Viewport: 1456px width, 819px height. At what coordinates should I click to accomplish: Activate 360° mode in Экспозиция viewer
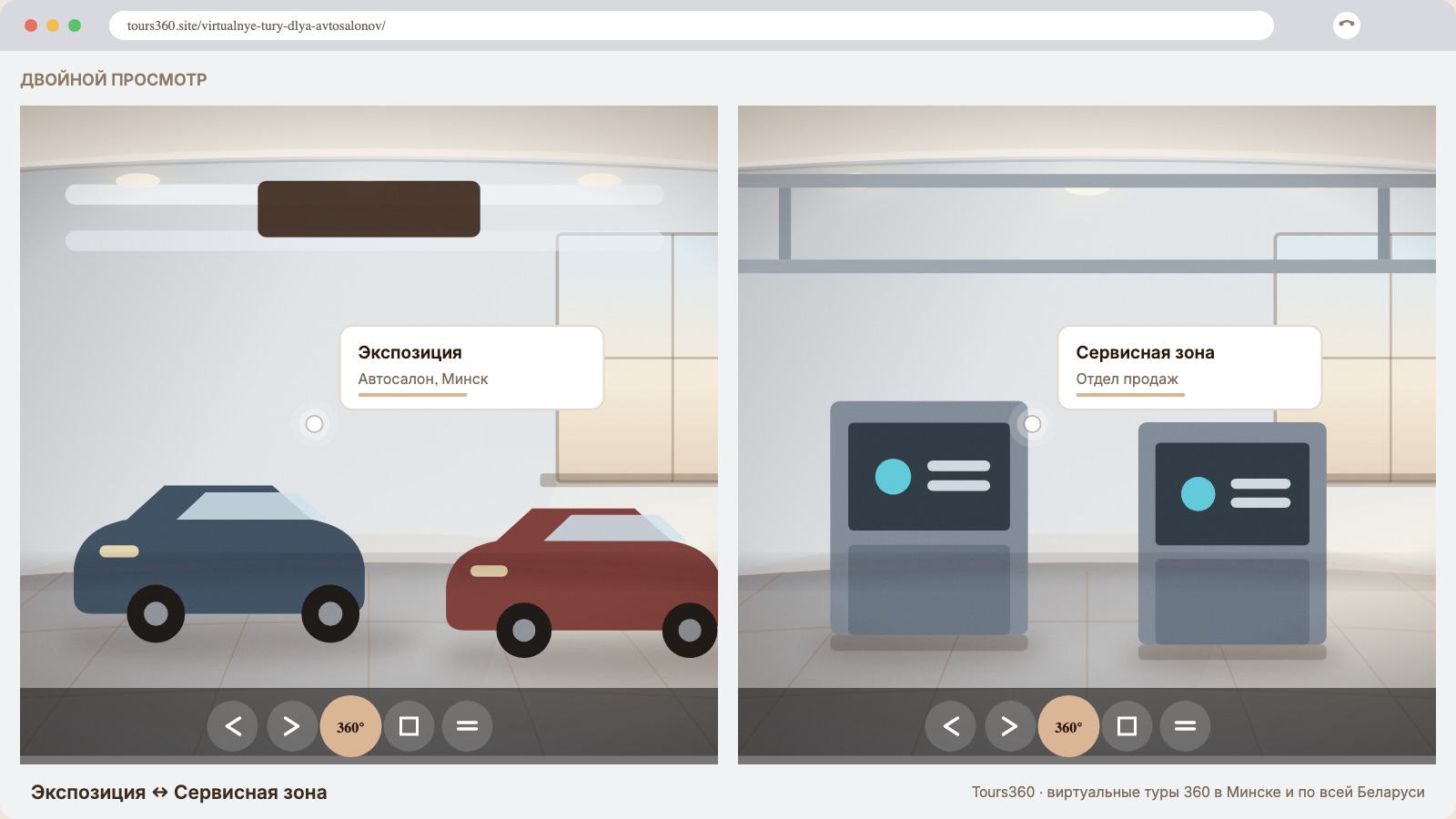click(350, 726)
